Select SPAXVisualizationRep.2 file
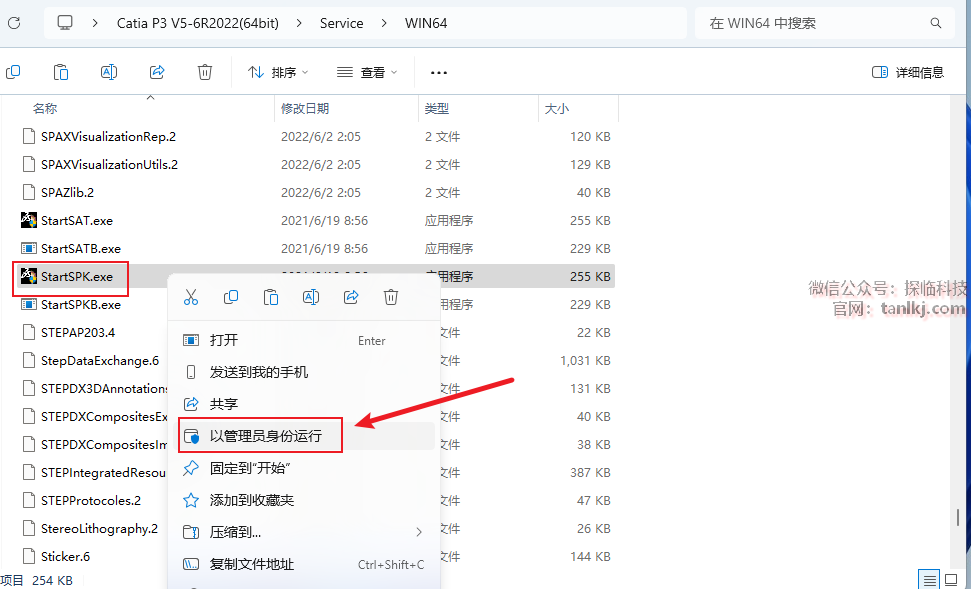The width and height of the screenshot is (971, 589). (x=108, y=136)
